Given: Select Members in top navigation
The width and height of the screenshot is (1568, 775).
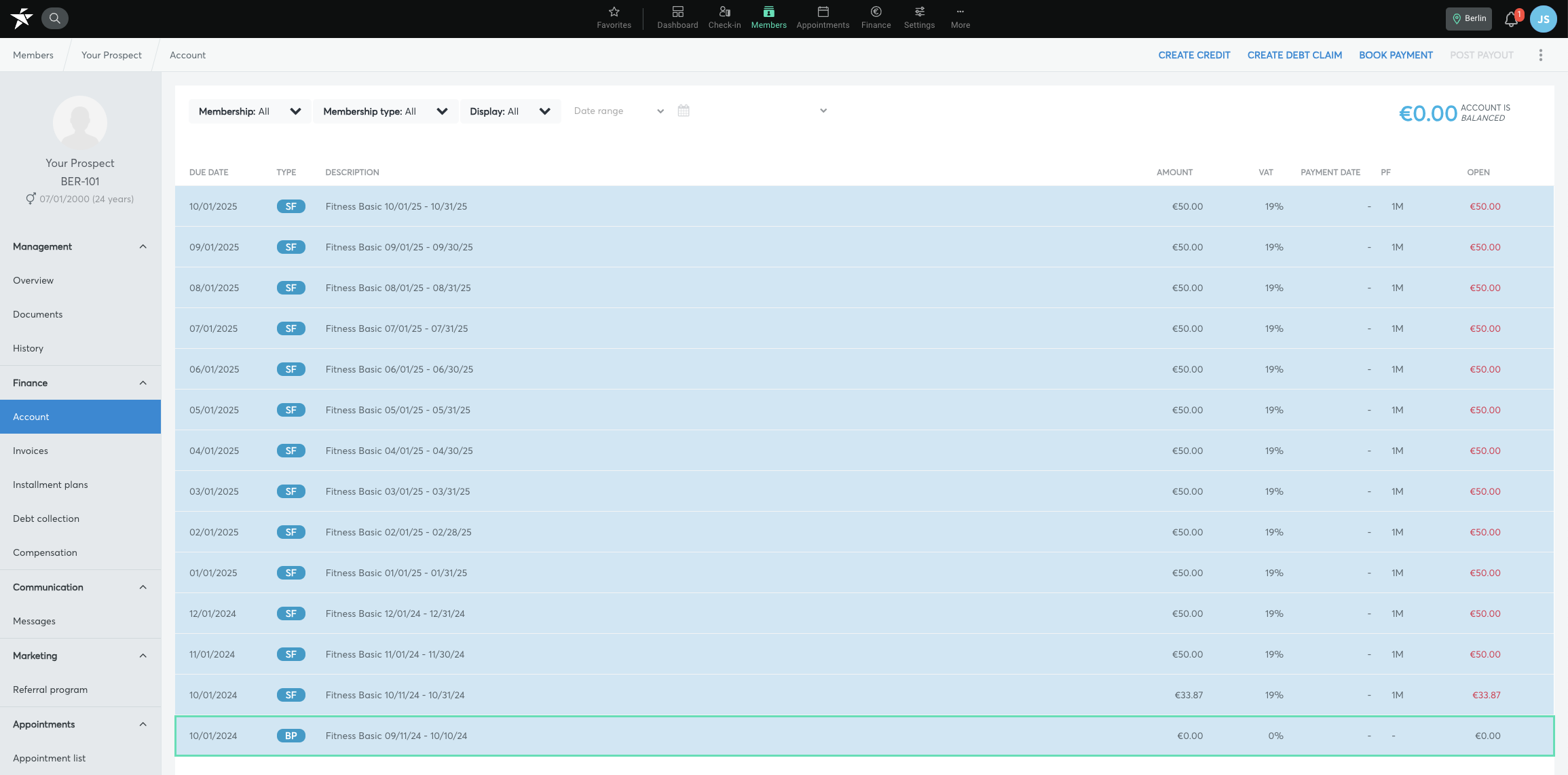Looking at the screenshot, I should pyautogui.click(x=768, y=18).
